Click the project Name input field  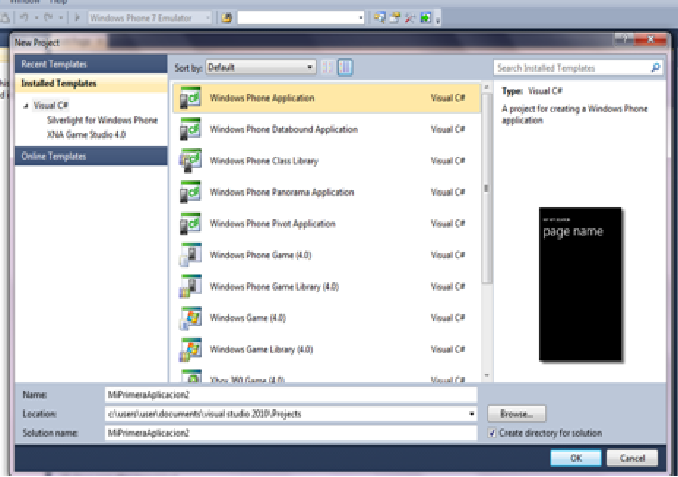[x=290, y=394]
